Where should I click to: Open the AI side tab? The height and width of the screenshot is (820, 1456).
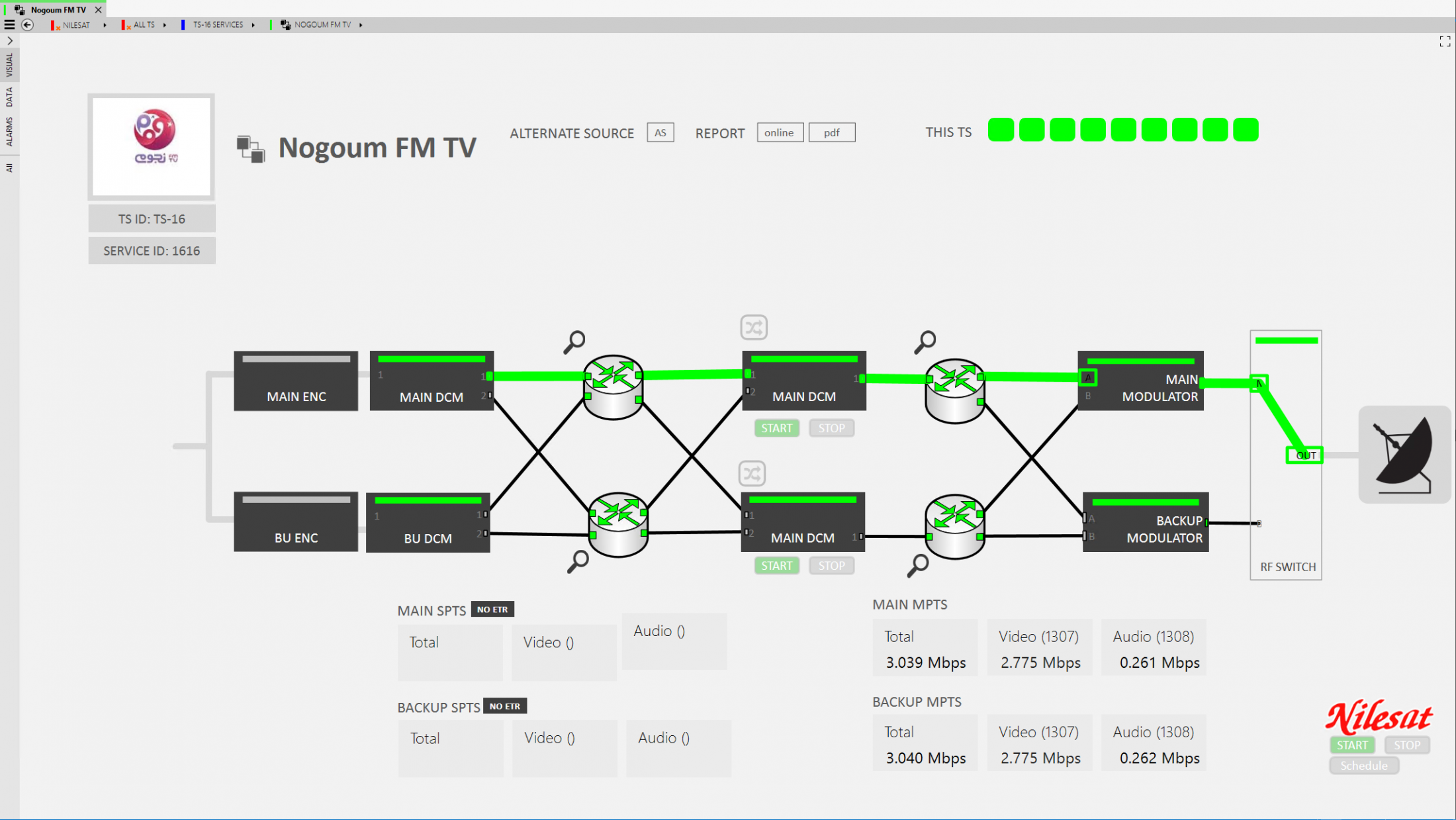9,168
